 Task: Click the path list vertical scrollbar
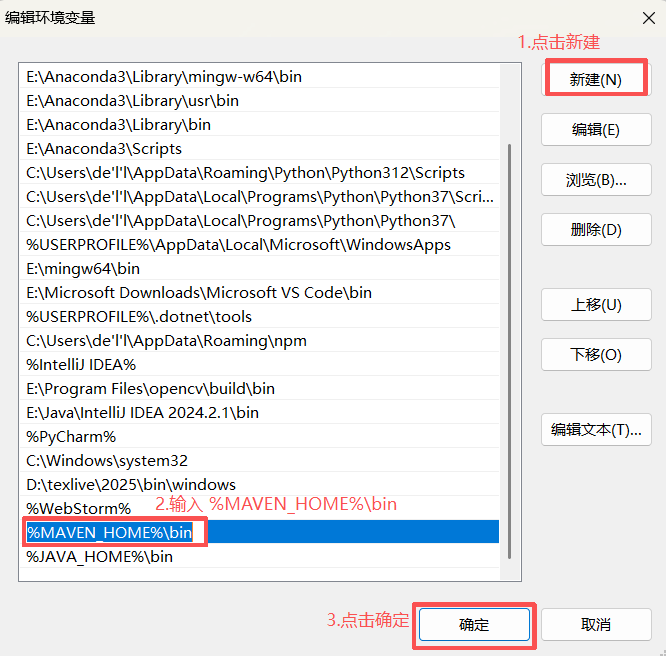point(509,351)
